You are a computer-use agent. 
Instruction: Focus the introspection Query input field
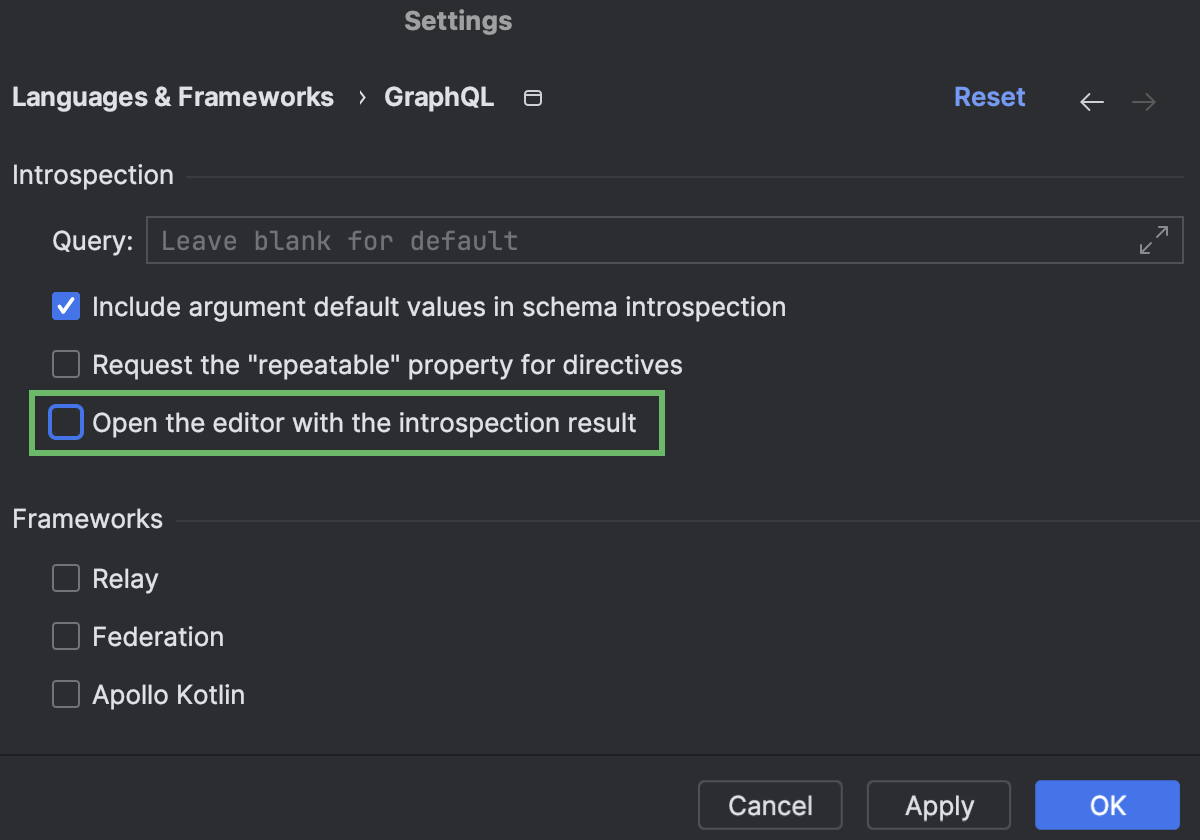640,241
